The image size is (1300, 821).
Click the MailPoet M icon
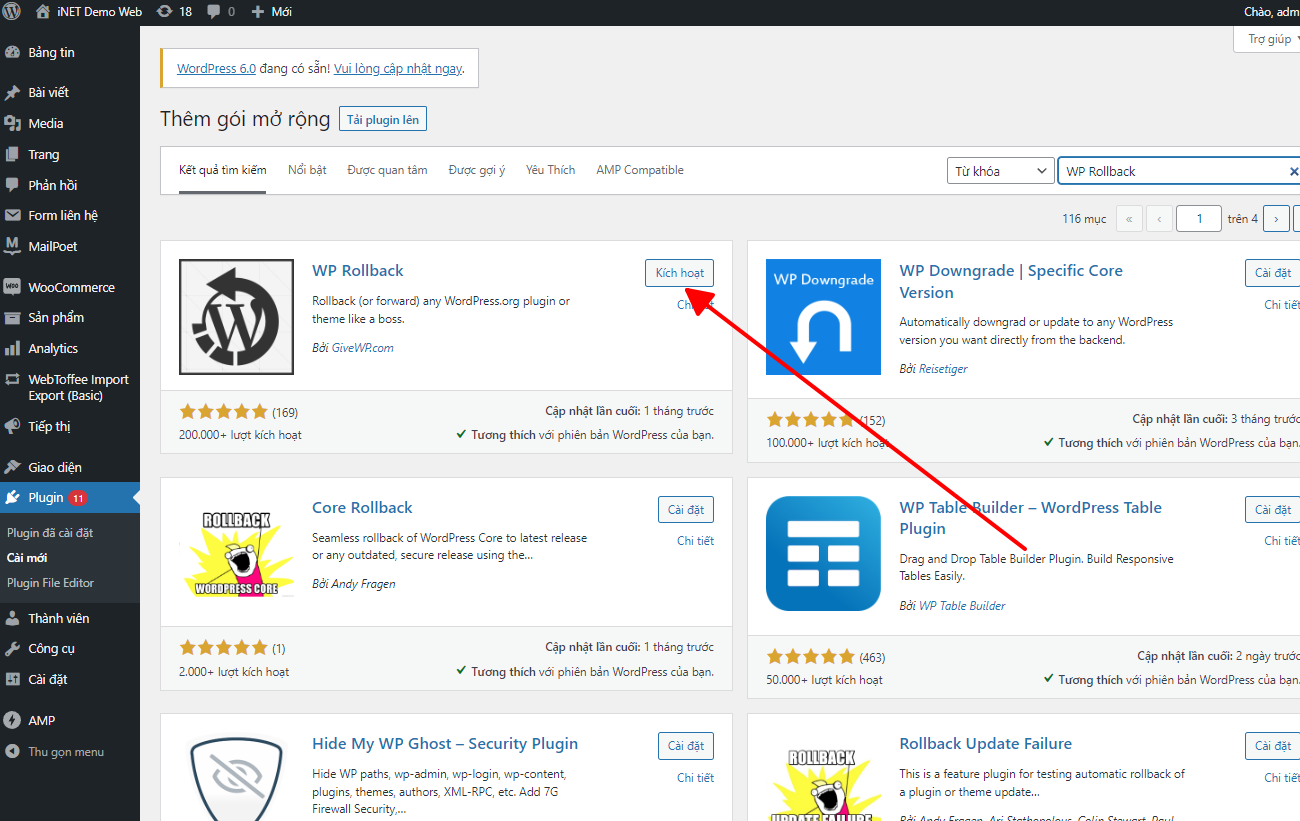[x=13, y=246]
